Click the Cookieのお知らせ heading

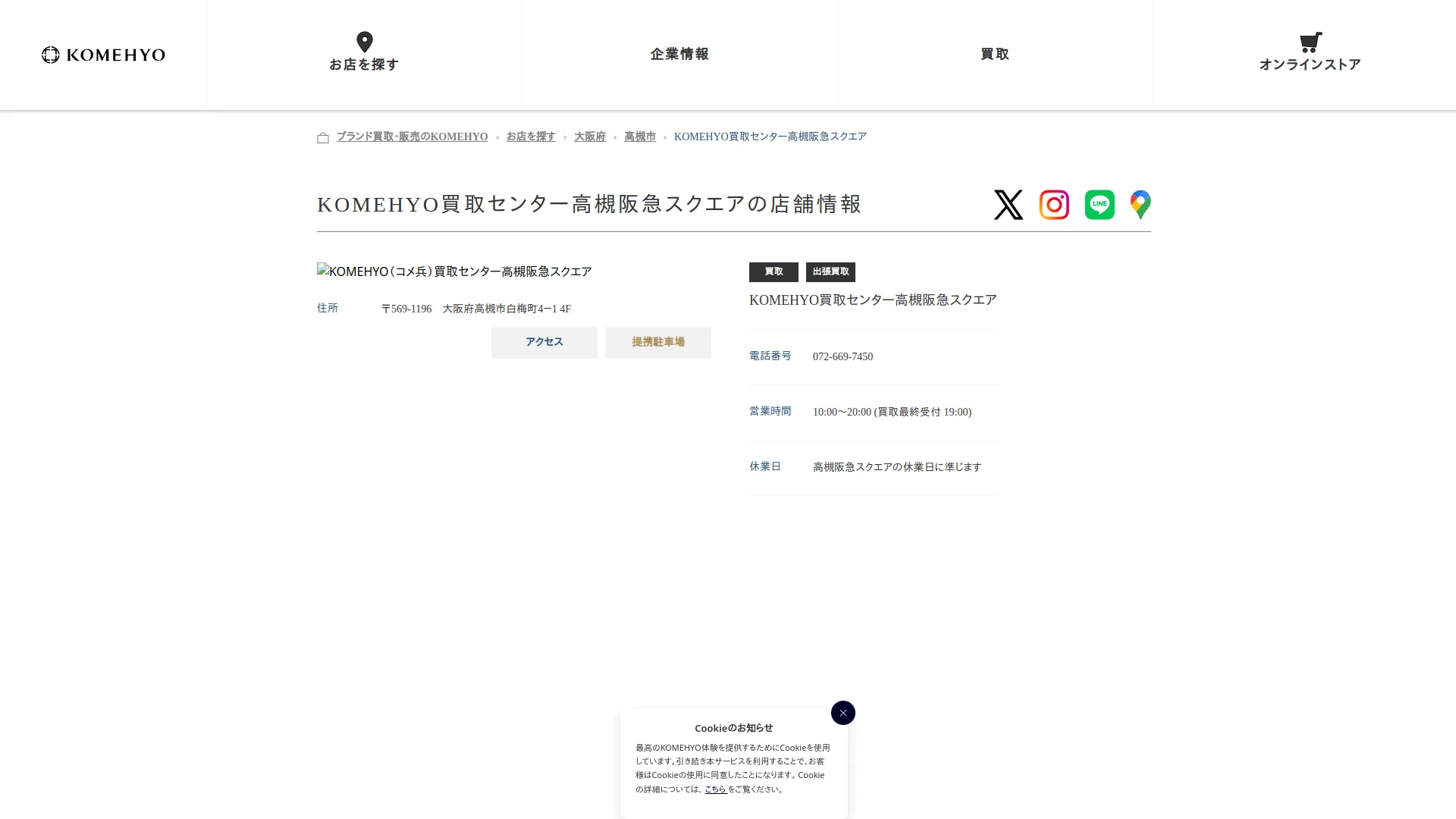[734, 728]
